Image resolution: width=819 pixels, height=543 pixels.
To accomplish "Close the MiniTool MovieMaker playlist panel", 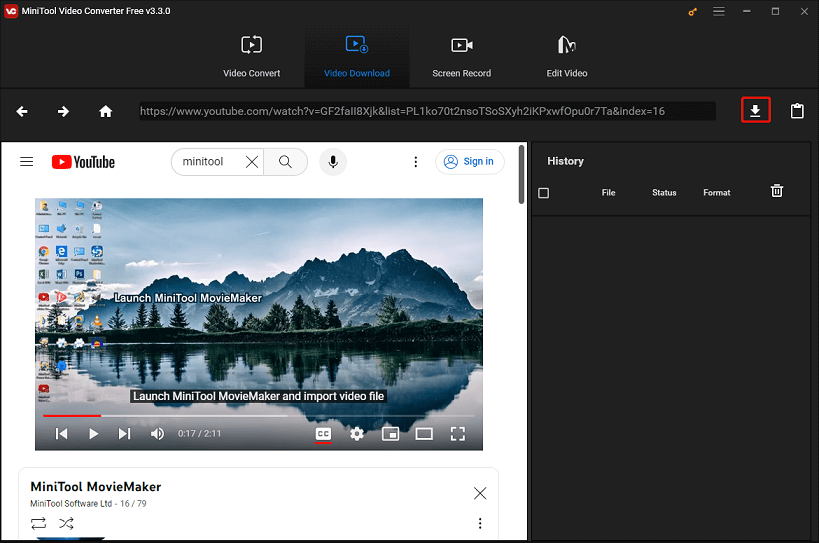I will (480, 493).
